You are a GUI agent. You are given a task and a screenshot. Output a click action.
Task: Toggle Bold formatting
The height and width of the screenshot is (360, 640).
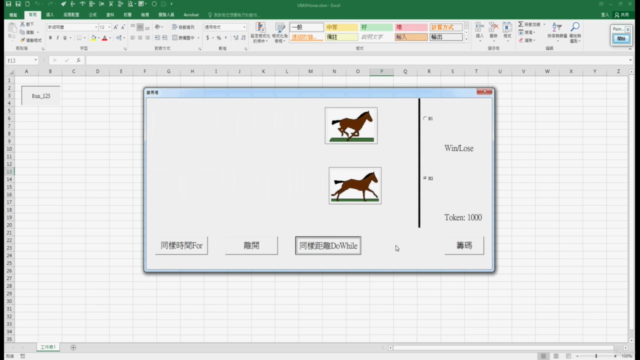point(50,38)
